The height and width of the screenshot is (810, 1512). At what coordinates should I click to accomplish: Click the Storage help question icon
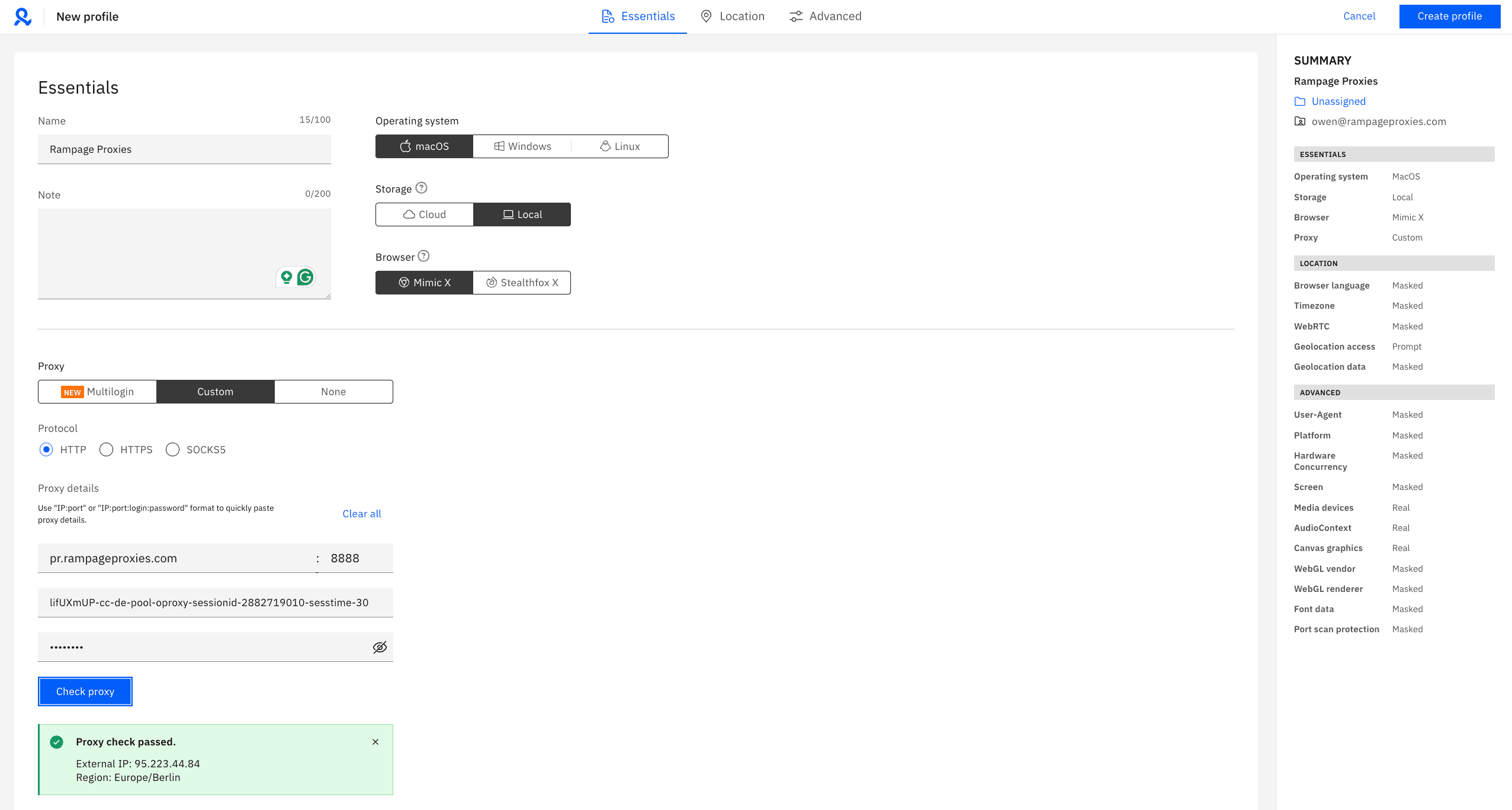point(421,188)
